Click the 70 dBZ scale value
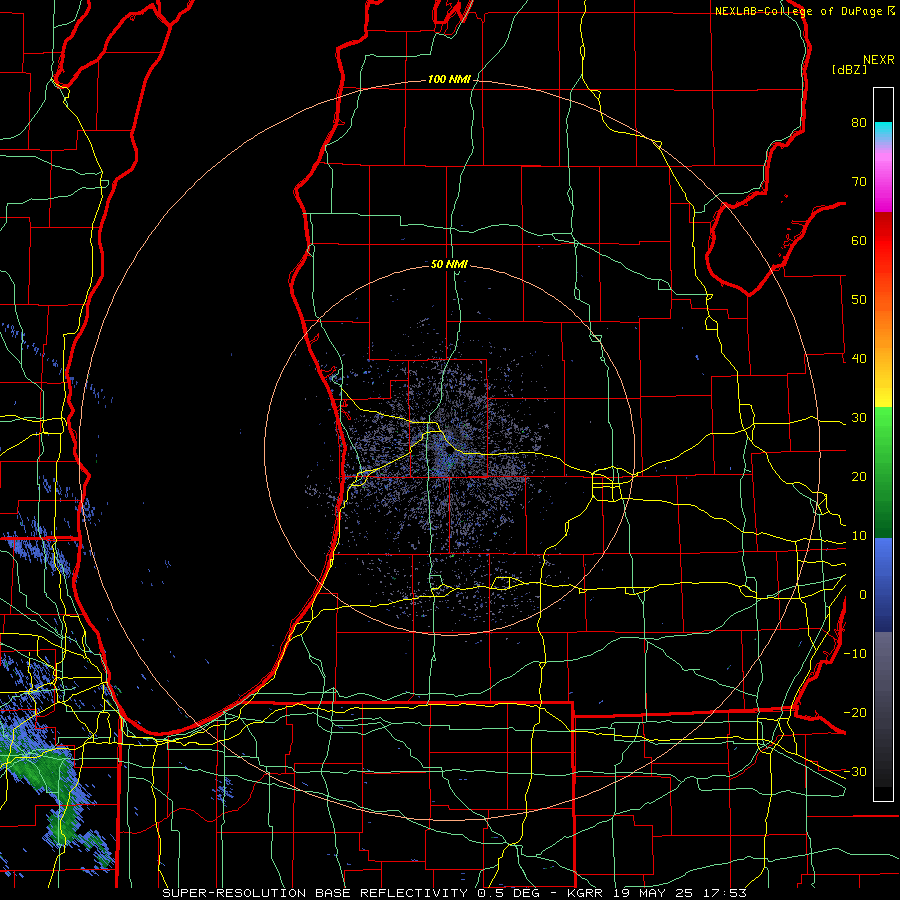900x900 pixels. 859,181
